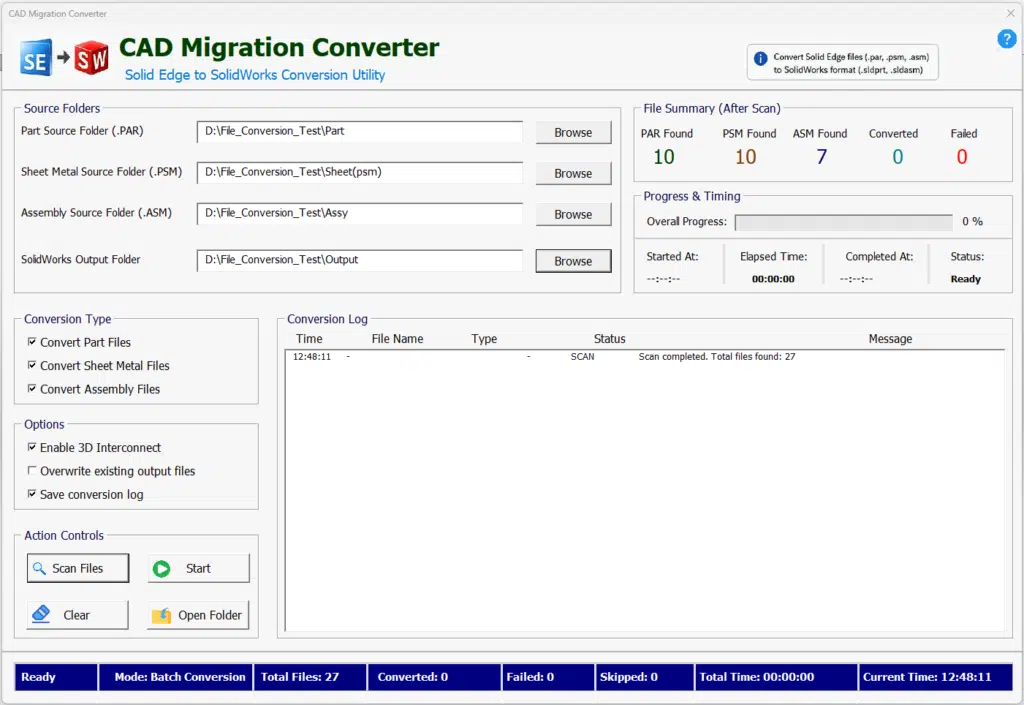Click the PAR Found count 10

click(664, 157)
